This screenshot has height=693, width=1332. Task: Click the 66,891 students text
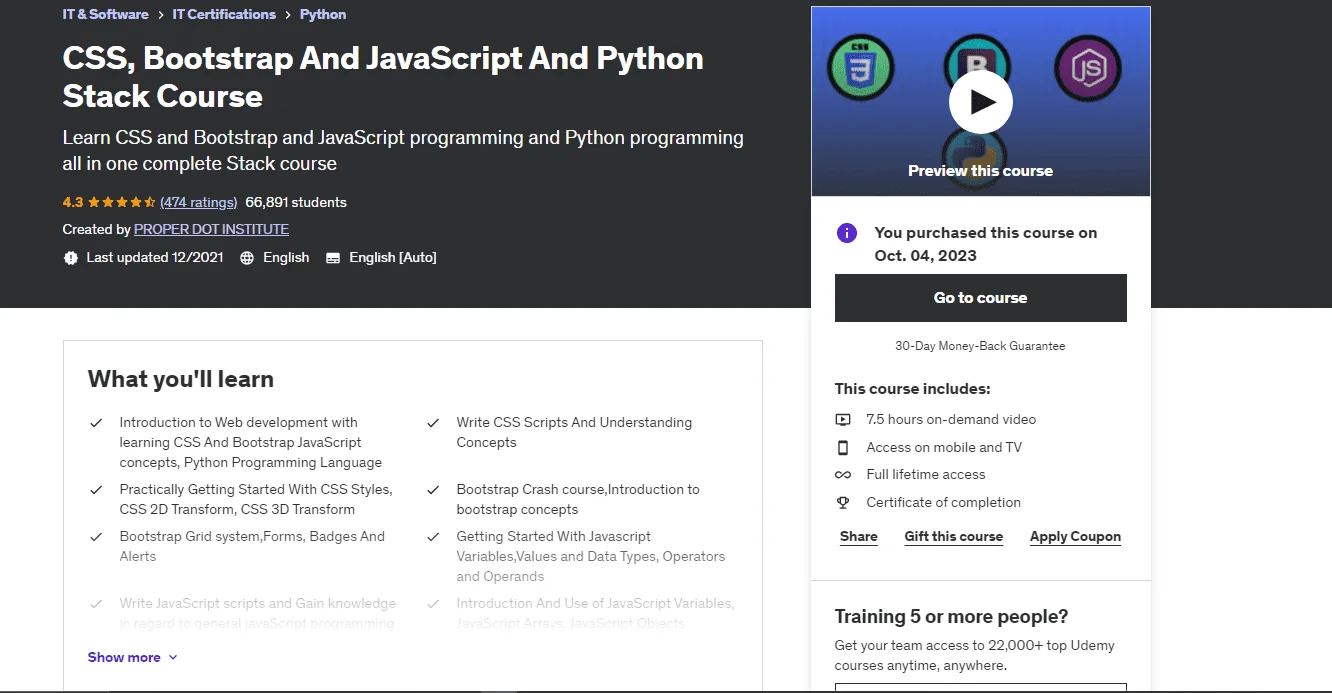pyautogui.click(x=296, y=202)
